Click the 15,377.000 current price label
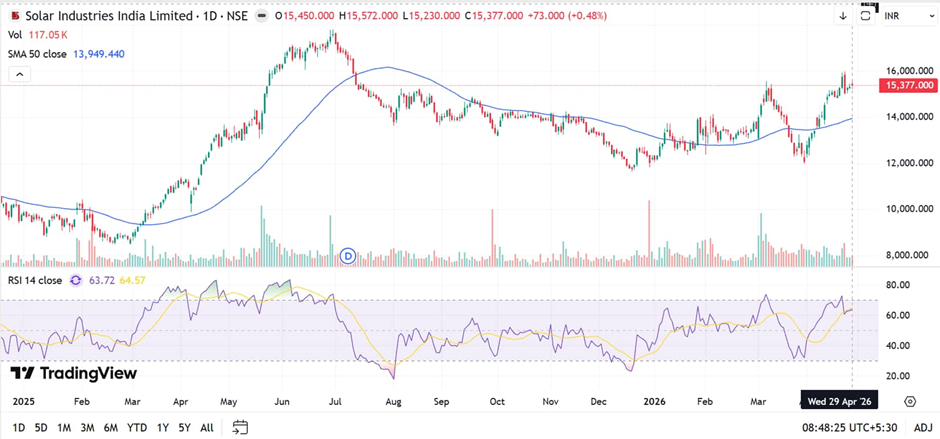This screenshot has width=940, height=439. tap(908, 87)
